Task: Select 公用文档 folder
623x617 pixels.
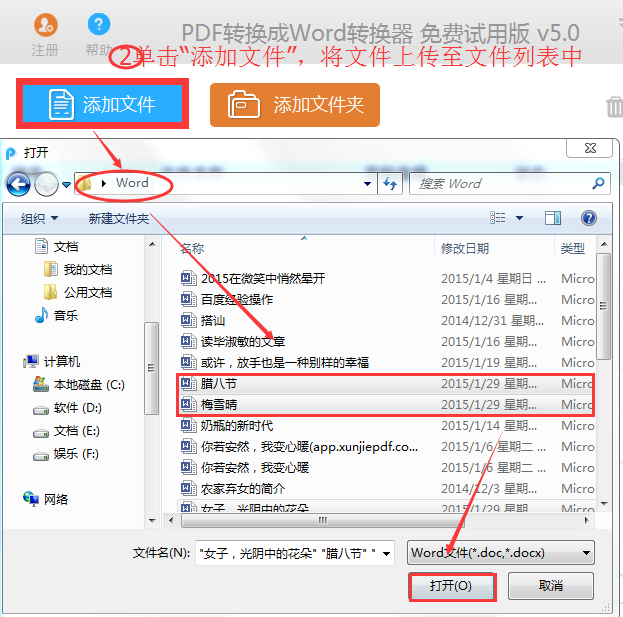Action: (x=78, y=292)
